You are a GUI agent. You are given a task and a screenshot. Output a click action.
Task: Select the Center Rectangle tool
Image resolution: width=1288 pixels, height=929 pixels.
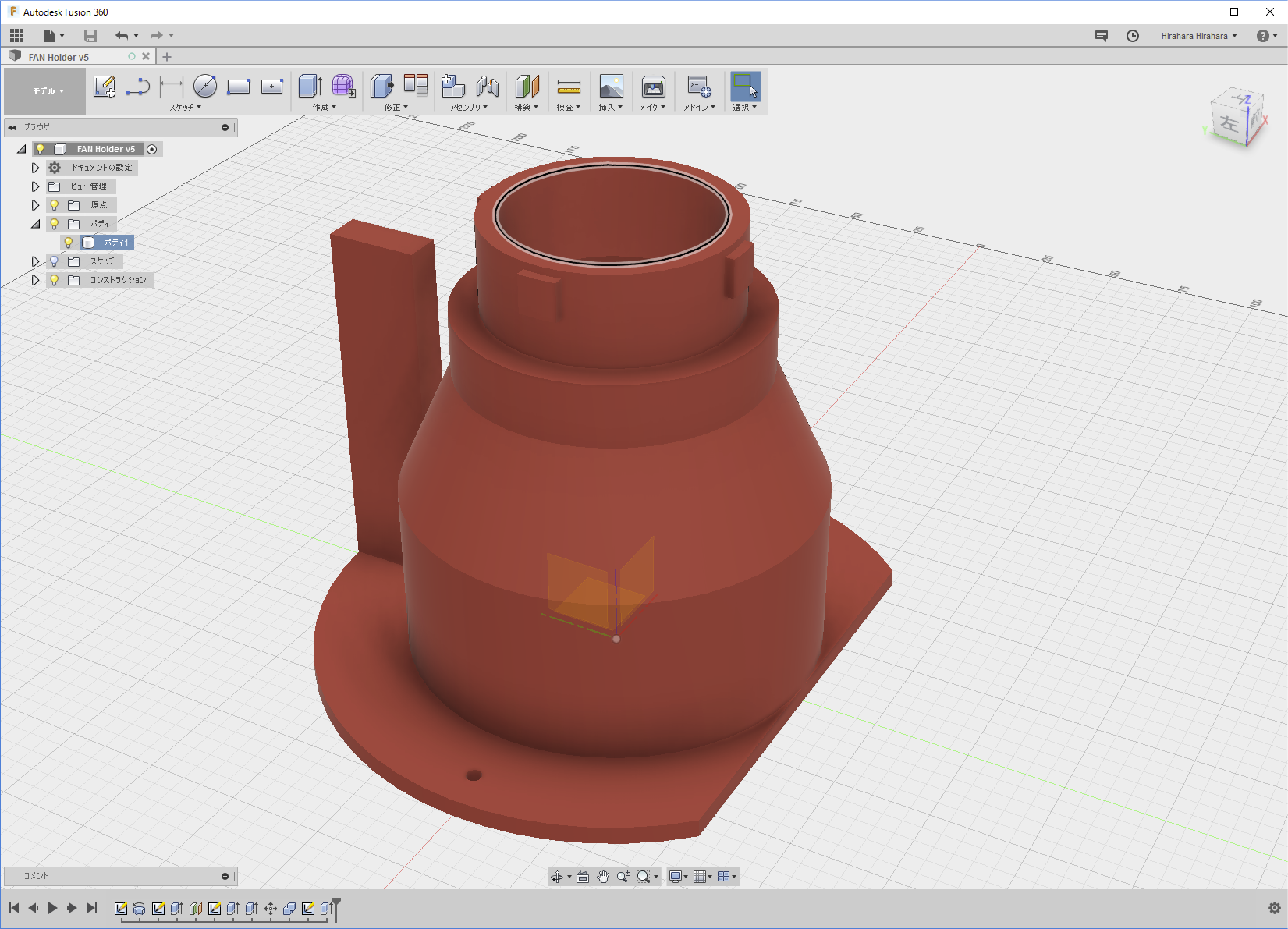272,87
